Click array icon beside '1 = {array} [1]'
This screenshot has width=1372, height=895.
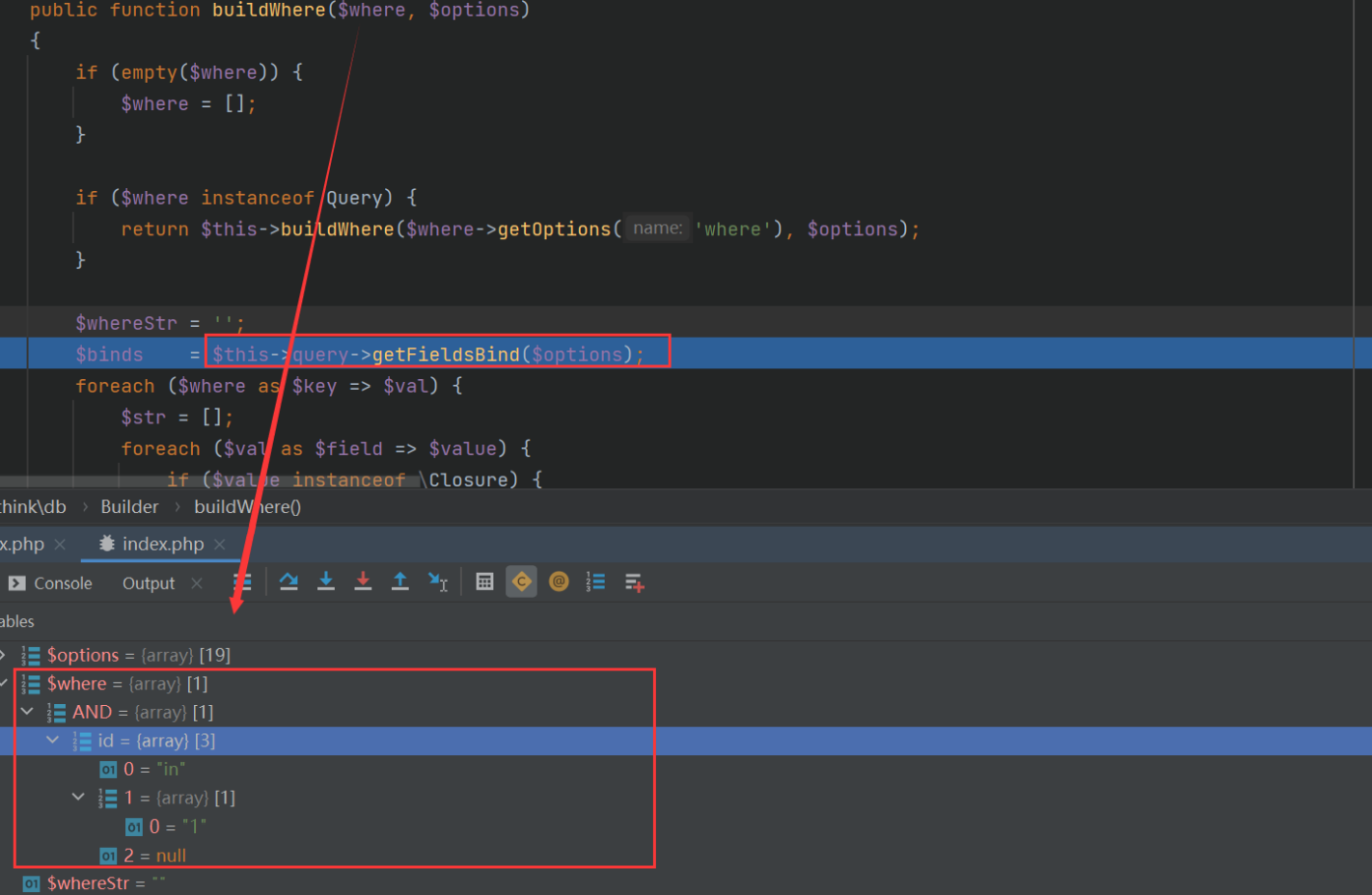(x=107, y=799)
